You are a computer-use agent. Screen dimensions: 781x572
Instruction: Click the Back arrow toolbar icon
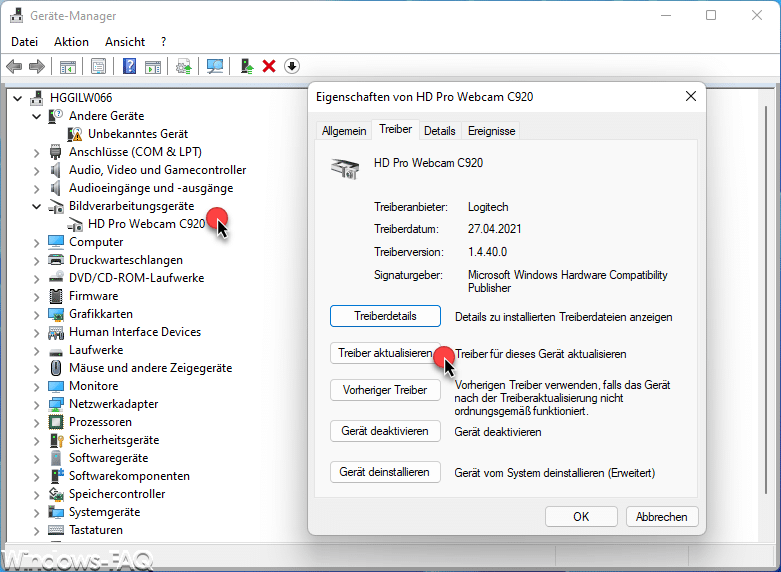[14, 66]
